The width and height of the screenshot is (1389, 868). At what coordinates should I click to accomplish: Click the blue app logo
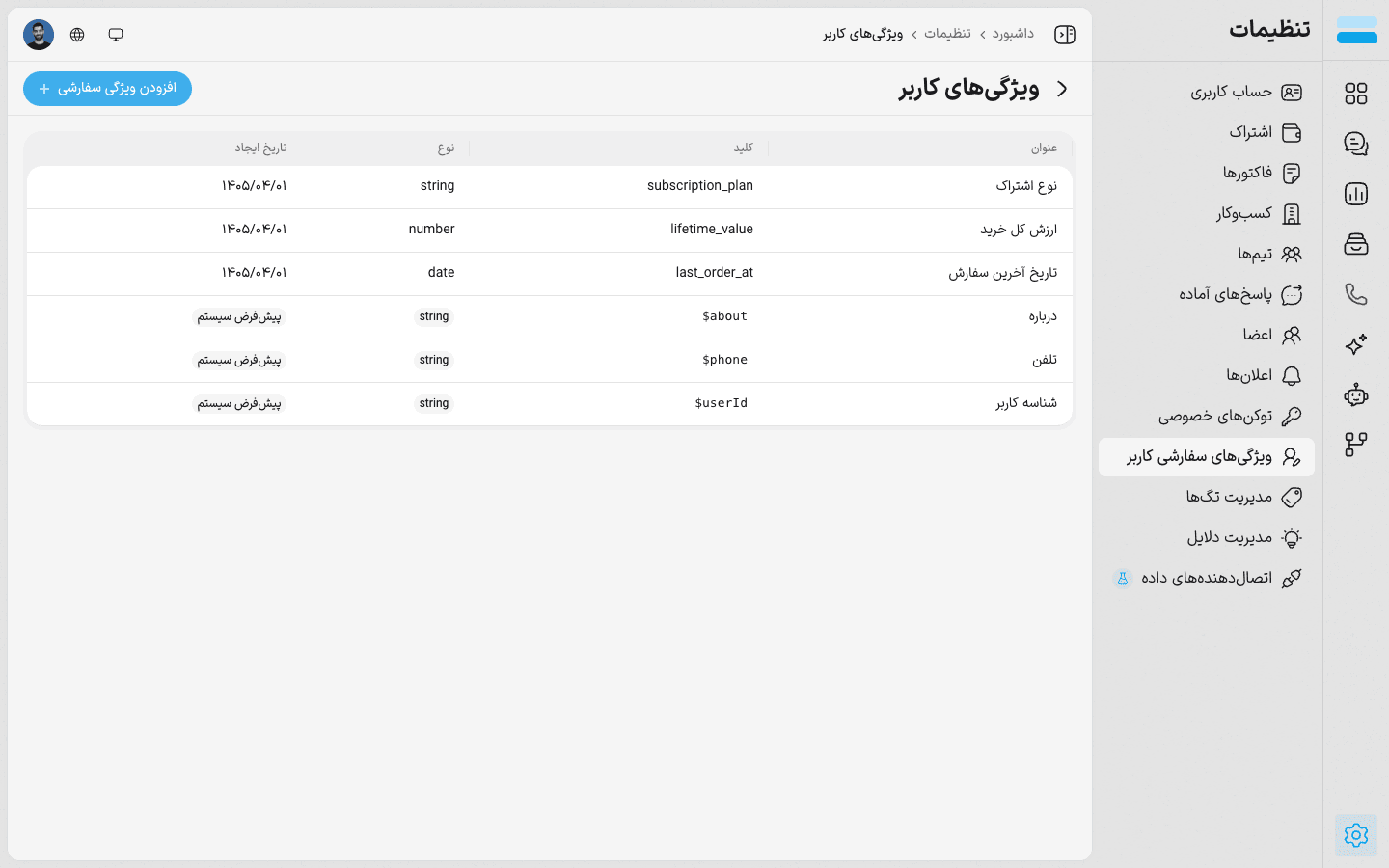[1357, 30]
